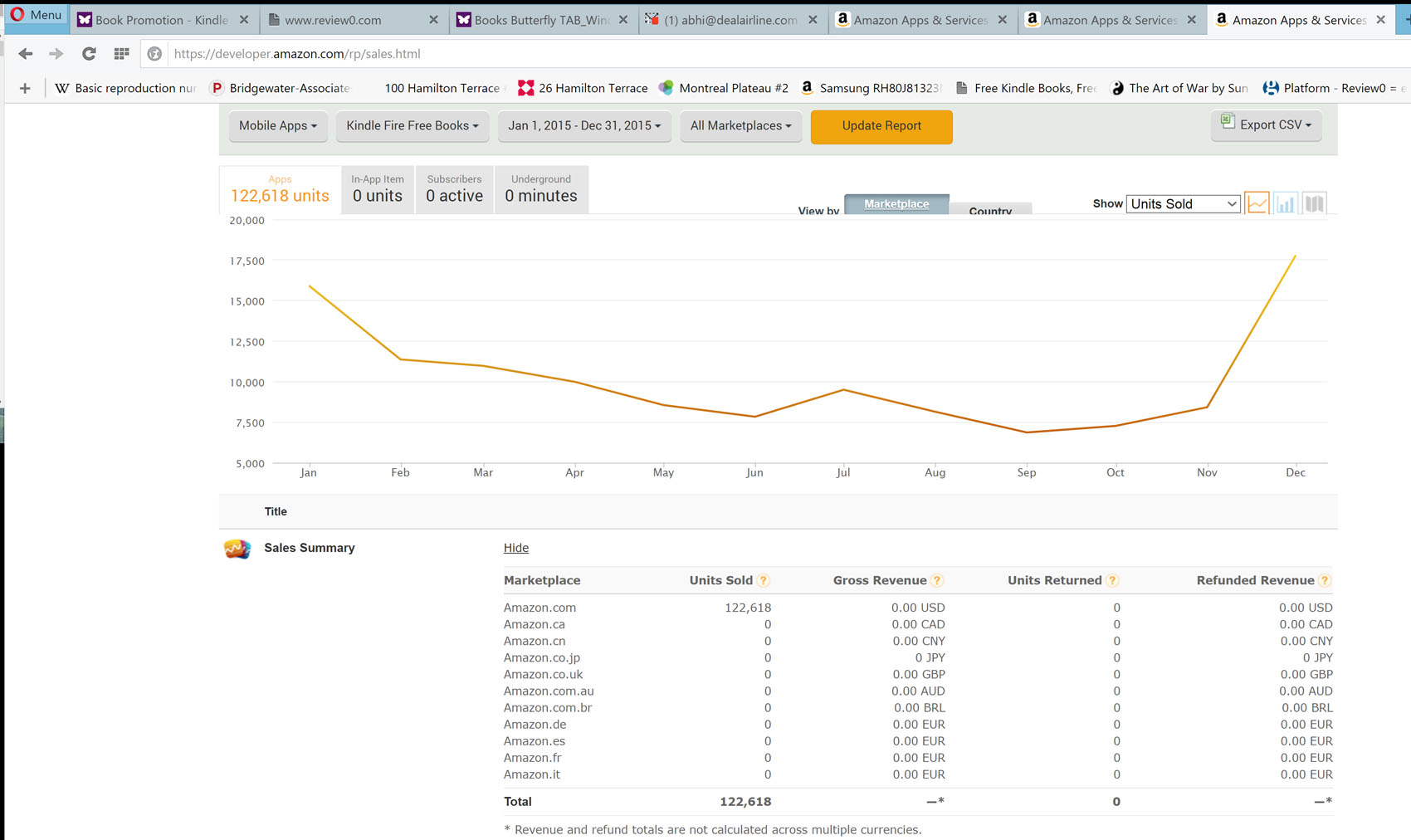Click the Total 122,618 units value

pyautogui.click(x=745, y=802)
